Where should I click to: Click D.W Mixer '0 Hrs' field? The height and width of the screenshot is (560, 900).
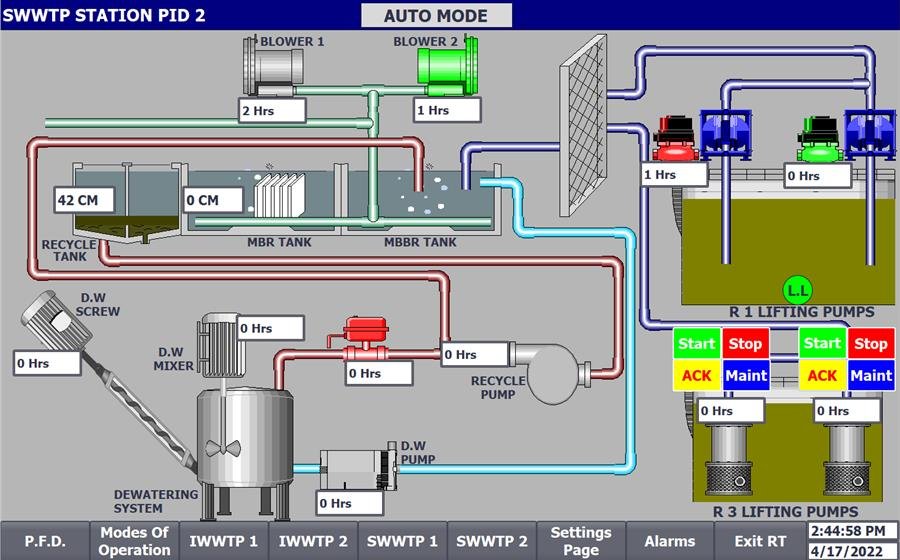click(x=270, y=328)
